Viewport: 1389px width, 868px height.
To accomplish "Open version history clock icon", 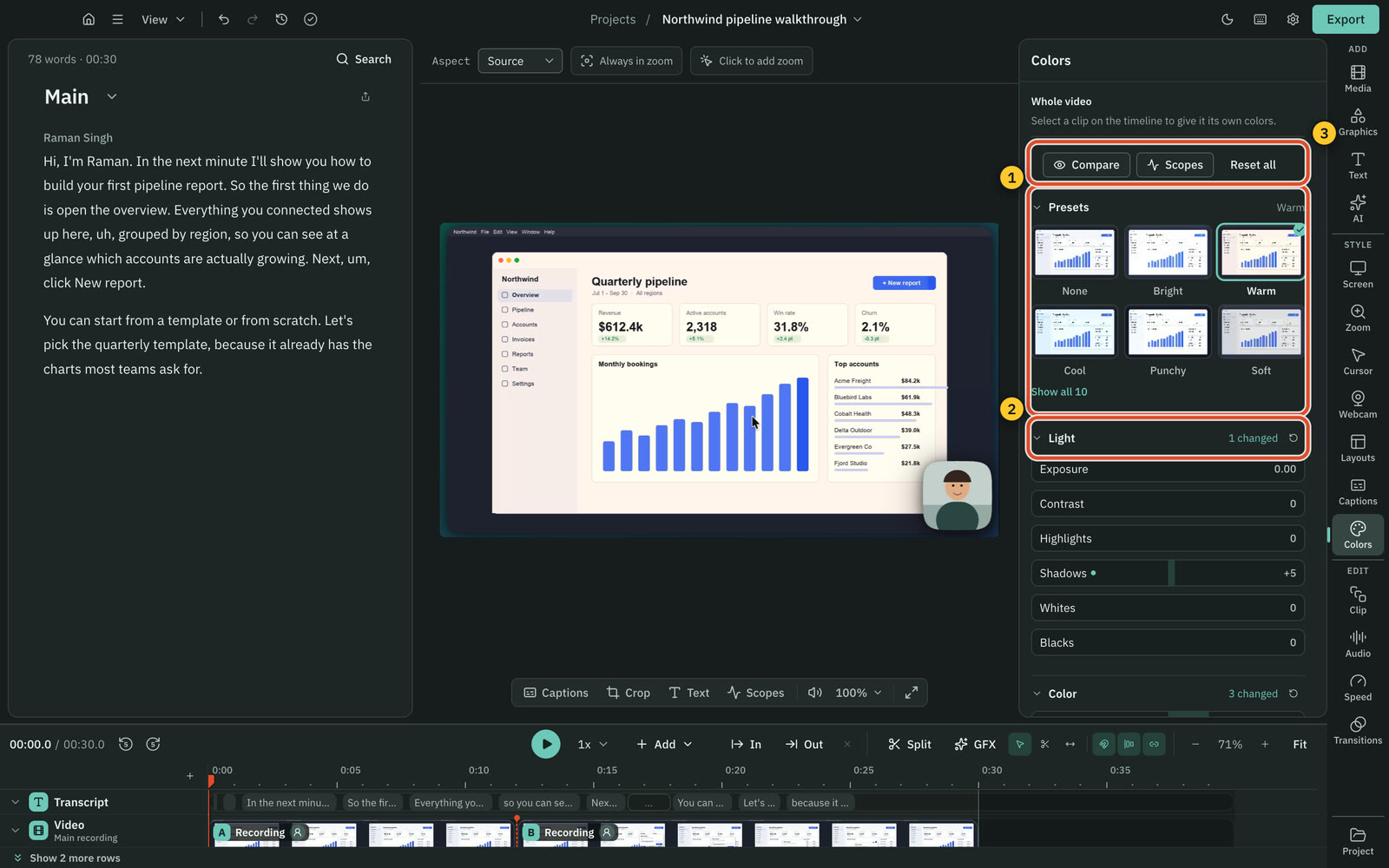I will pyautogui.click(x=281, y=19).
